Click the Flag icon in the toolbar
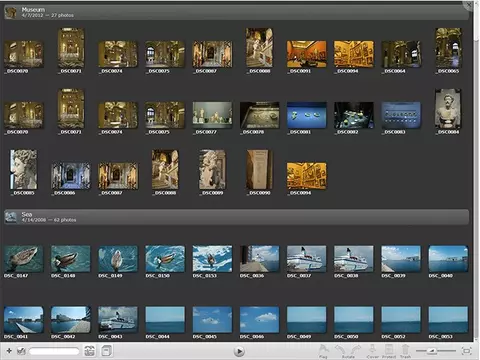 [x=323, y=351]
